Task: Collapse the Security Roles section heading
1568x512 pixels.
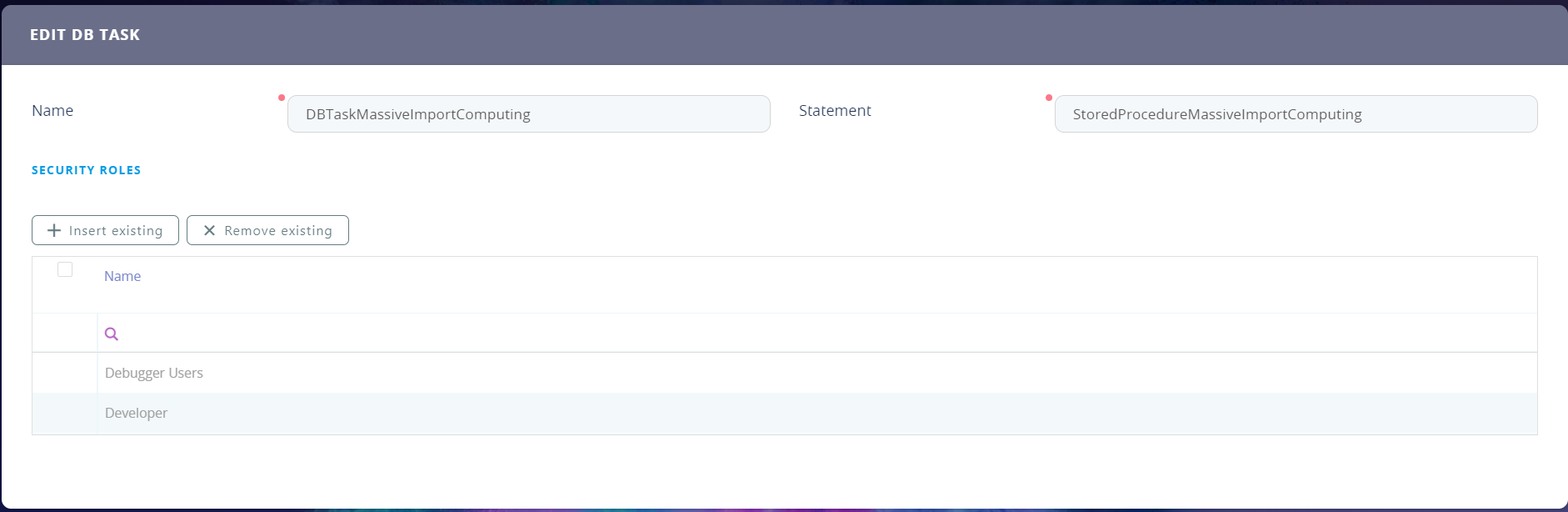Action: [x=87, y=170]
